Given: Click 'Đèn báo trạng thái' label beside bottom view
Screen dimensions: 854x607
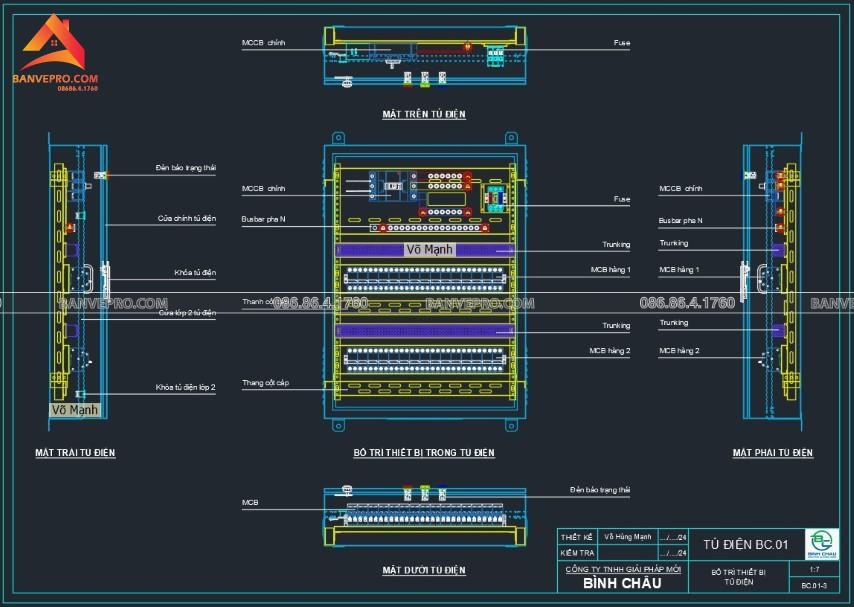Looking at the screenshot, I should [600, 490].
